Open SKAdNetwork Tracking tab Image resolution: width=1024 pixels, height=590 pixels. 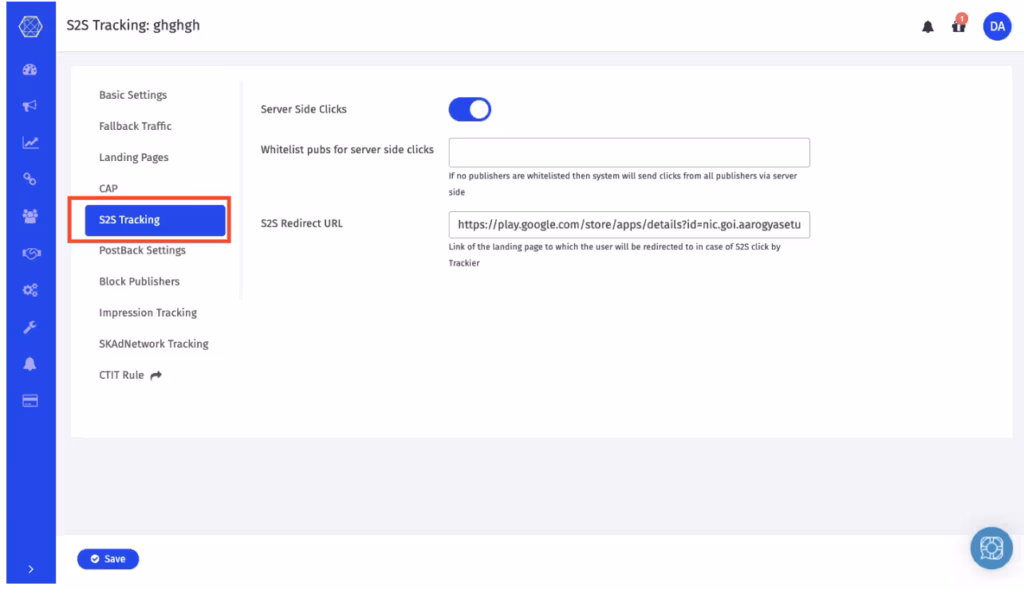153,344
